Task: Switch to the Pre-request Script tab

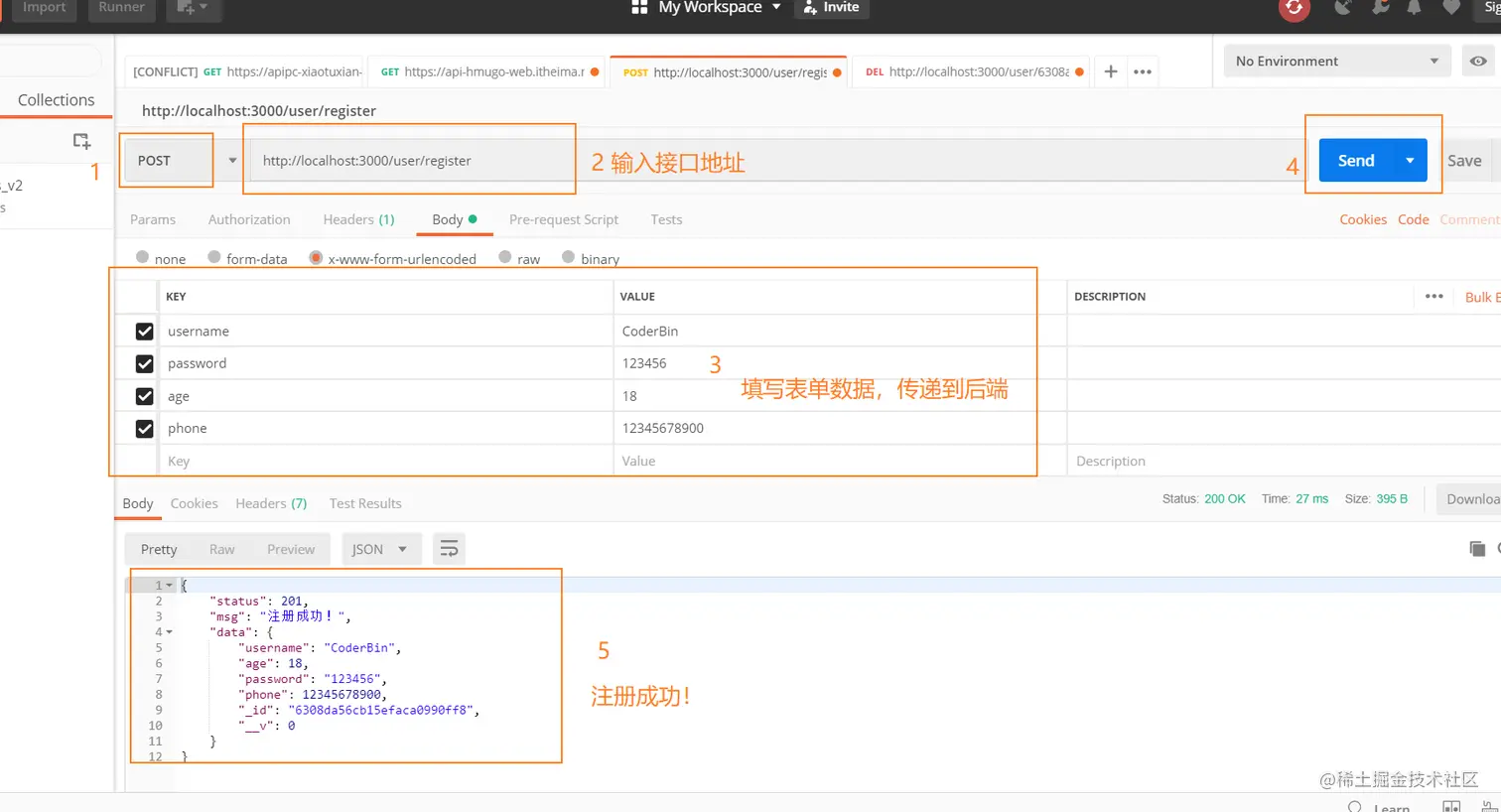Action: pyautogui.click(x=564, y=219)
